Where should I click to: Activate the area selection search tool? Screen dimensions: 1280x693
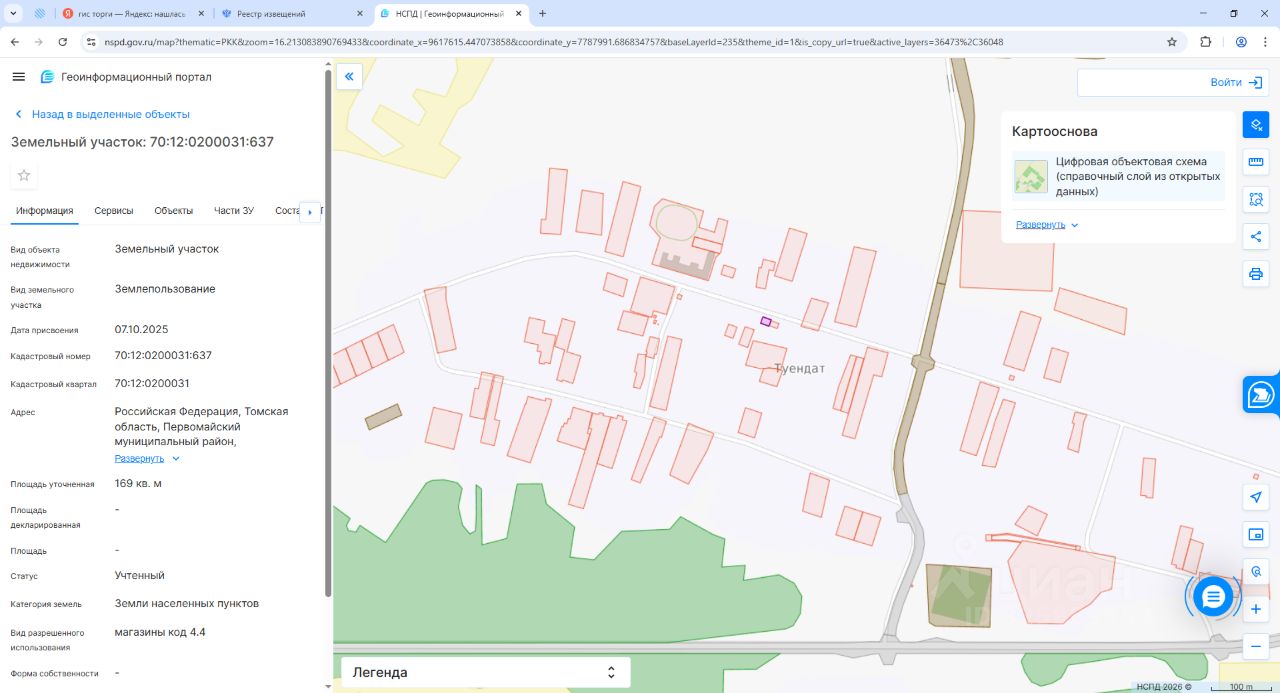point(1256,199)
